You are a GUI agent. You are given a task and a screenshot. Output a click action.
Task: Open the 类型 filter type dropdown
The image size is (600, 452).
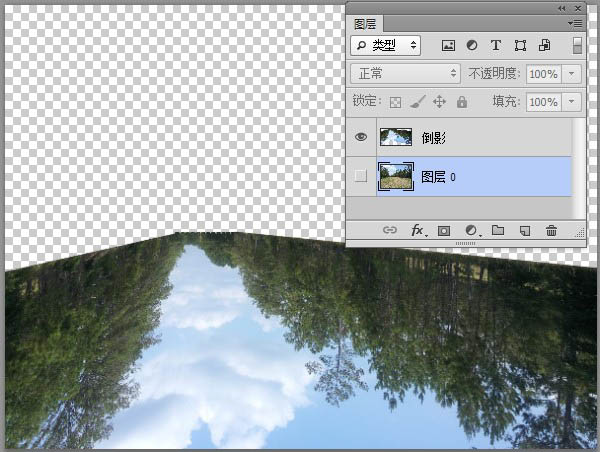tap(385, 46)
